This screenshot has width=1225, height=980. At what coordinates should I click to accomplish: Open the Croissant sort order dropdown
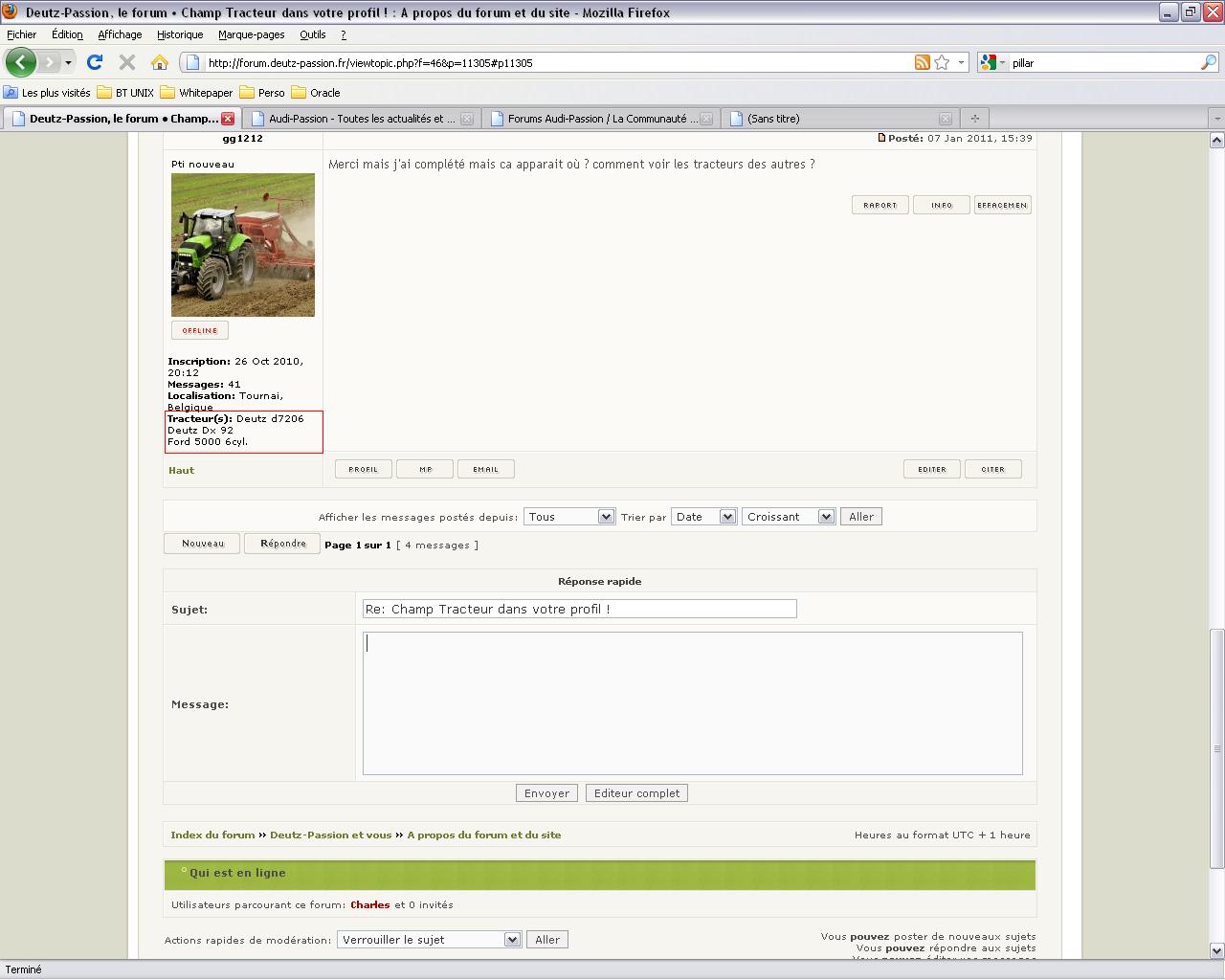coord(789,517)
